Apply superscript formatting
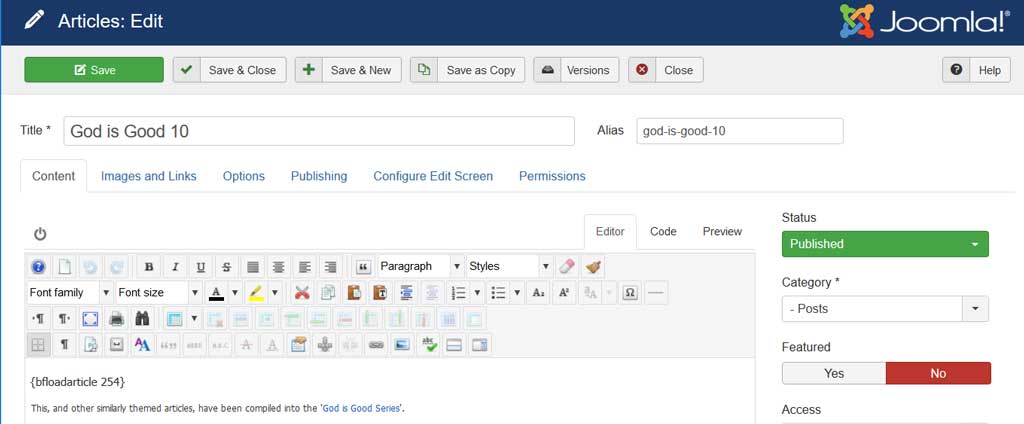 (x=564, y=293)
